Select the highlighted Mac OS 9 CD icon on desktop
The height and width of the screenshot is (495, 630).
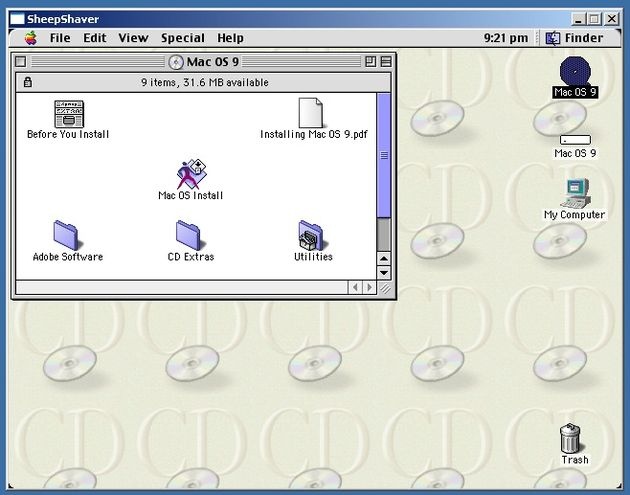(575, 72)
